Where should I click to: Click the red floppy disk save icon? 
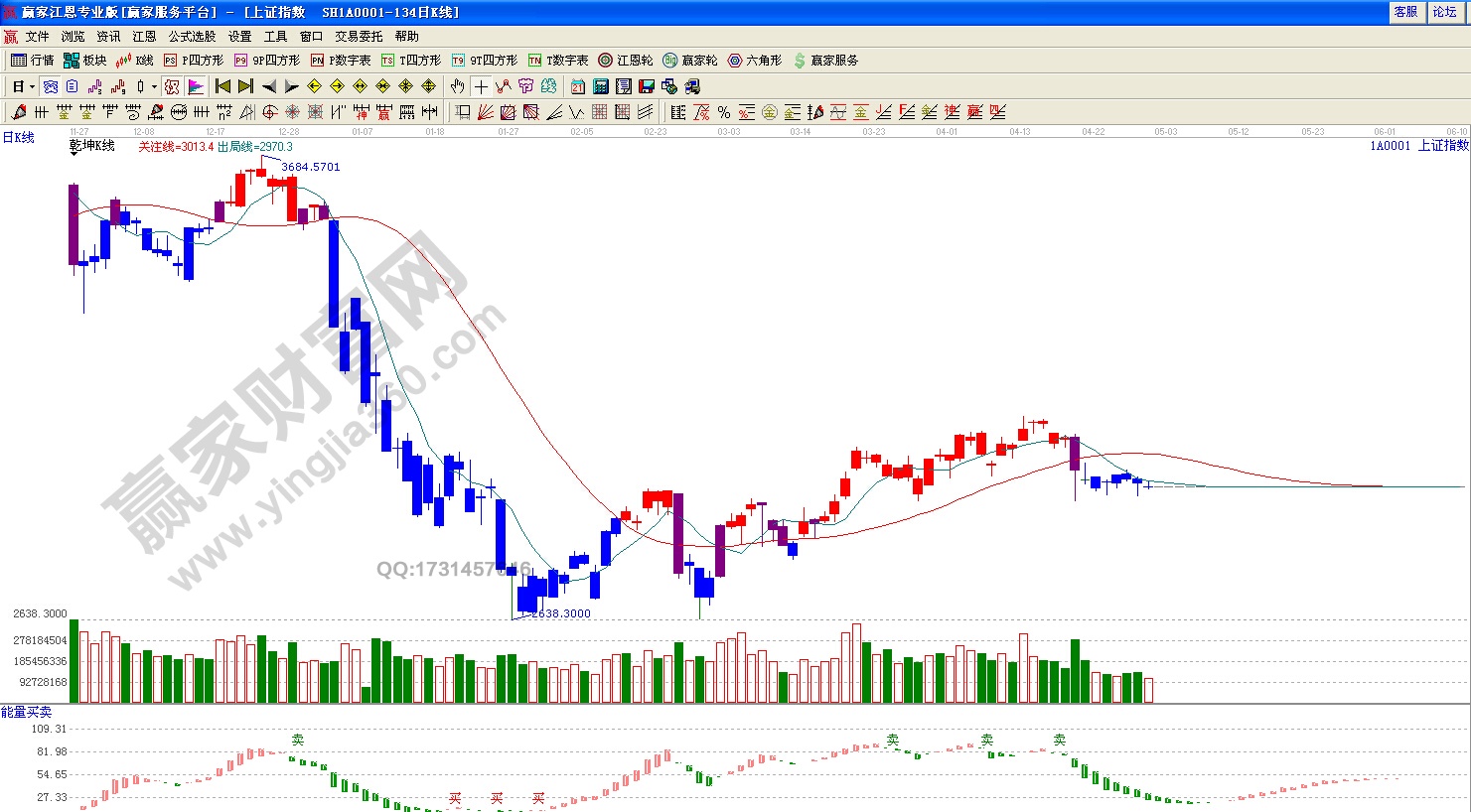[647, 86]
